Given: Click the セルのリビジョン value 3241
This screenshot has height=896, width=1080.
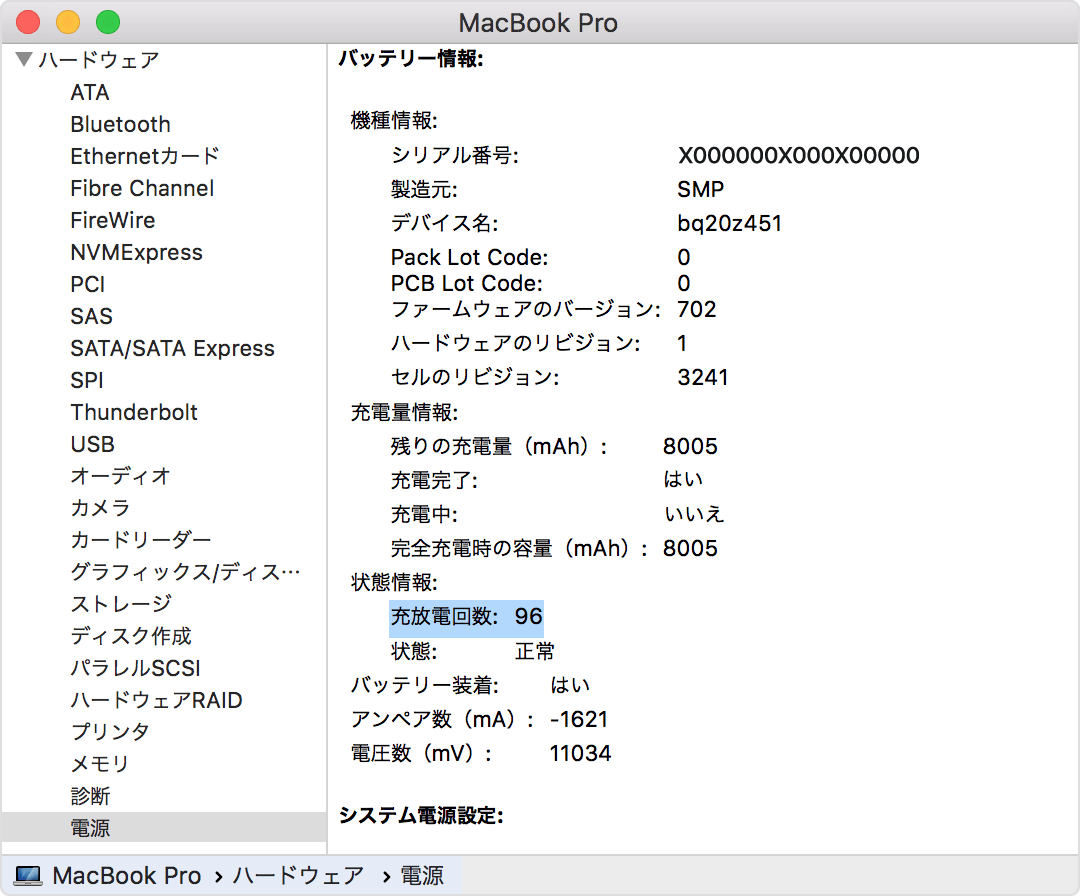Looking at the screenshot, I should [703, 377].
